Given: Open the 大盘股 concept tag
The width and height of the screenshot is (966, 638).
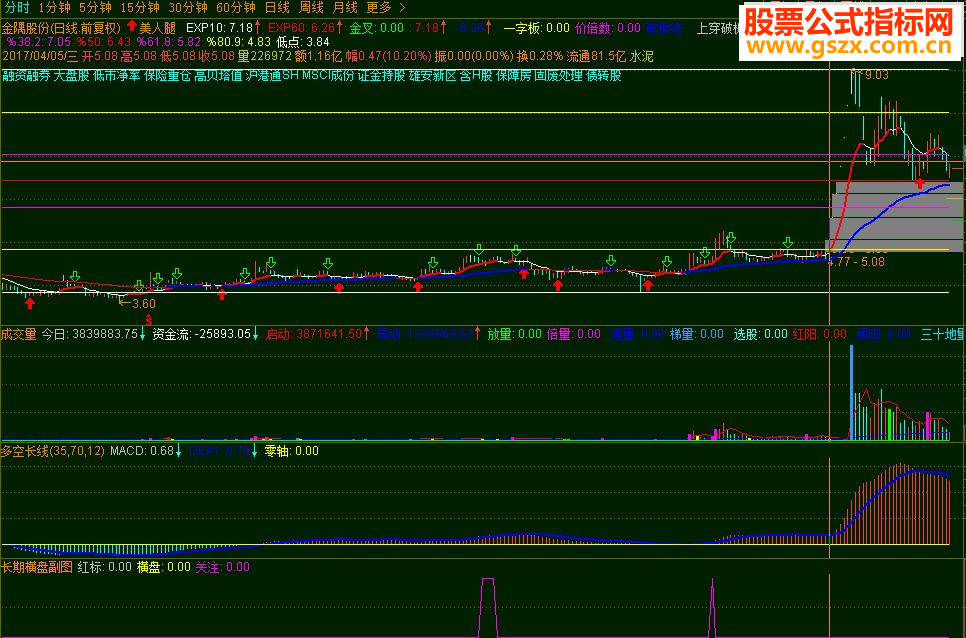Looking at the screenshot, I should pyautogui.click(x=71, y=76).
